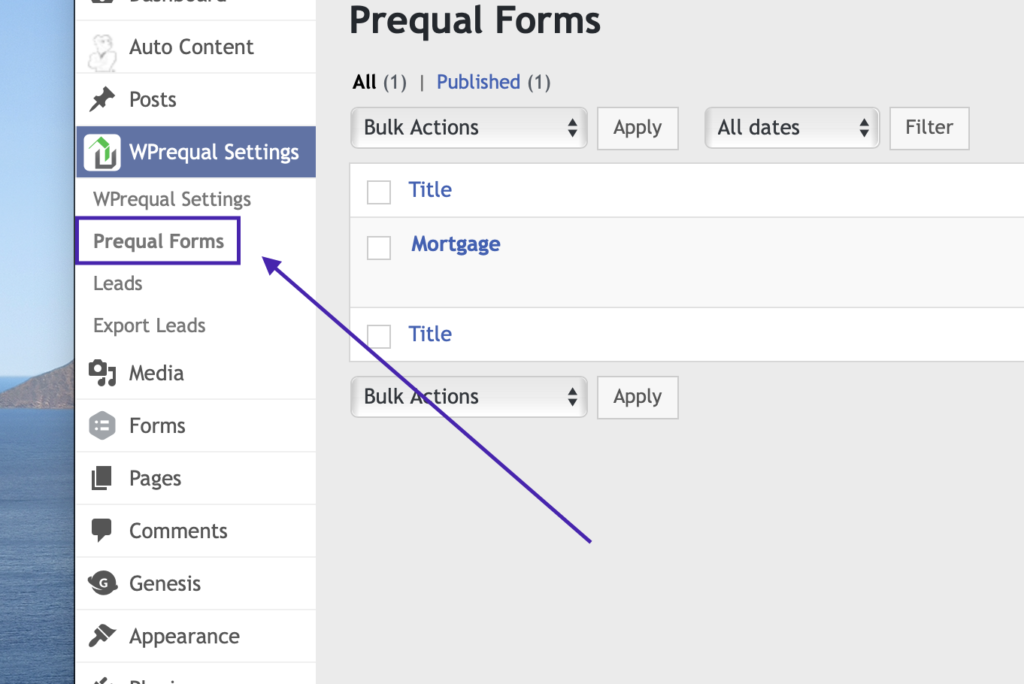Toggle the select-all checkbox in the footer row
Image resolution: width=1024 pixels, height=684 pixels.
(x=379, y=336)
